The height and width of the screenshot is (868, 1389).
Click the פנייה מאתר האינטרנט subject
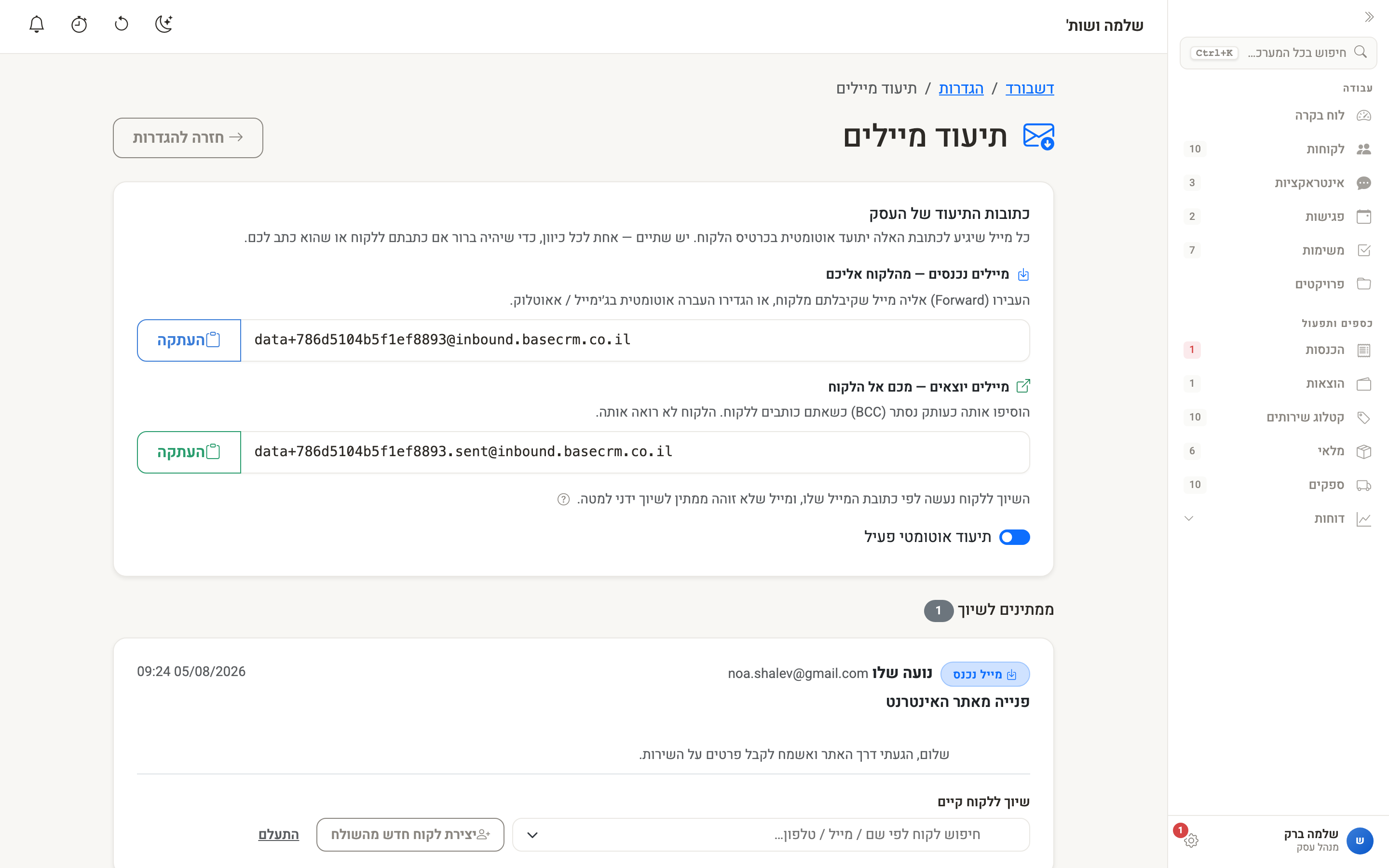coord(957,702)
